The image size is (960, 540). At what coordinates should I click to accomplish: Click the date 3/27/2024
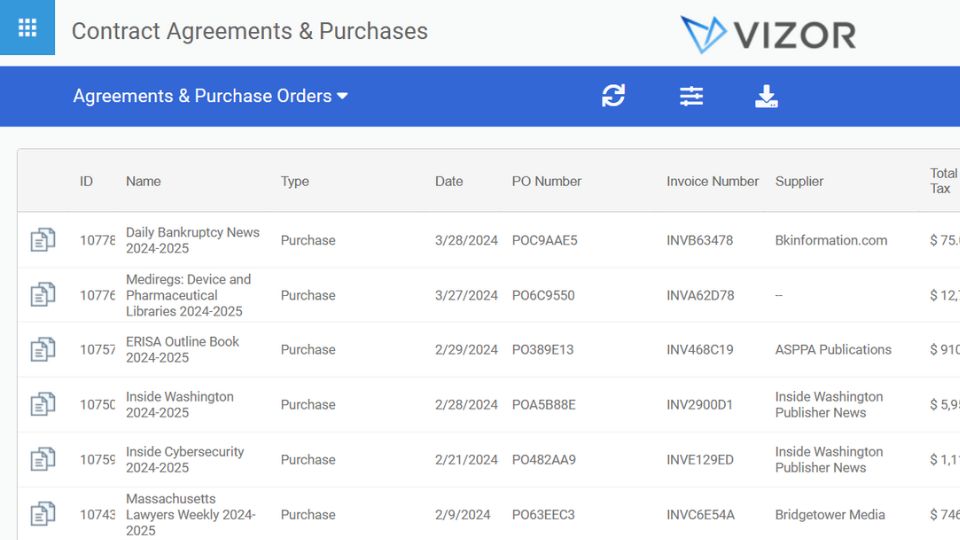tap(466, 295)
